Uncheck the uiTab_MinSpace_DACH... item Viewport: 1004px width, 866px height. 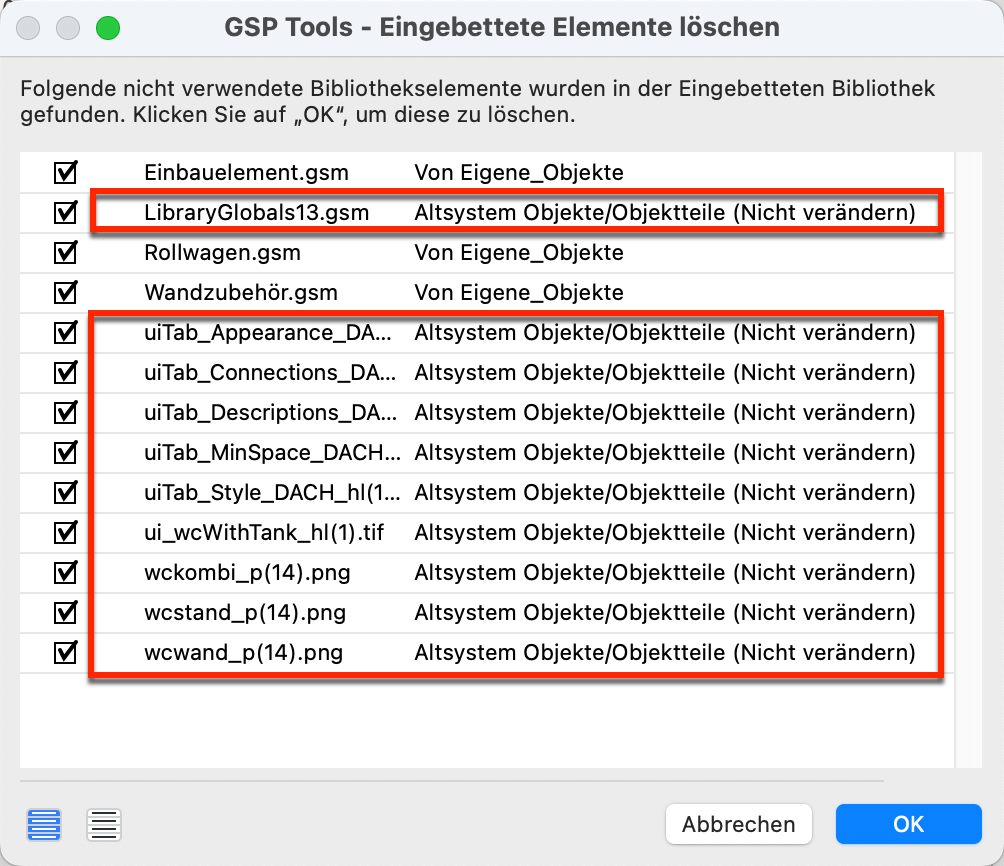tap(65, 452)
